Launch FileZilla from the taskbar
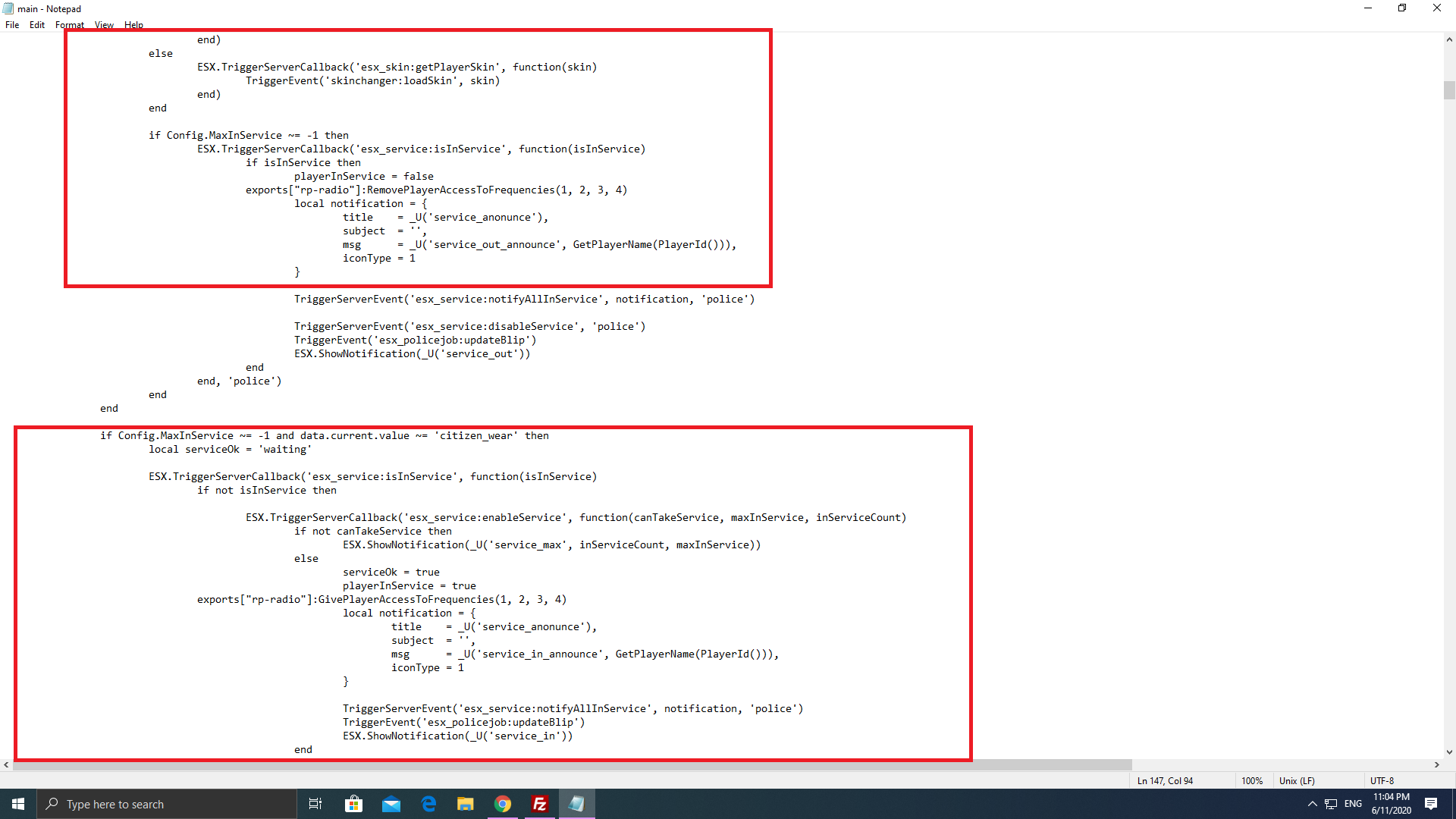This screenshot has width=1456, height=819. 540,804
